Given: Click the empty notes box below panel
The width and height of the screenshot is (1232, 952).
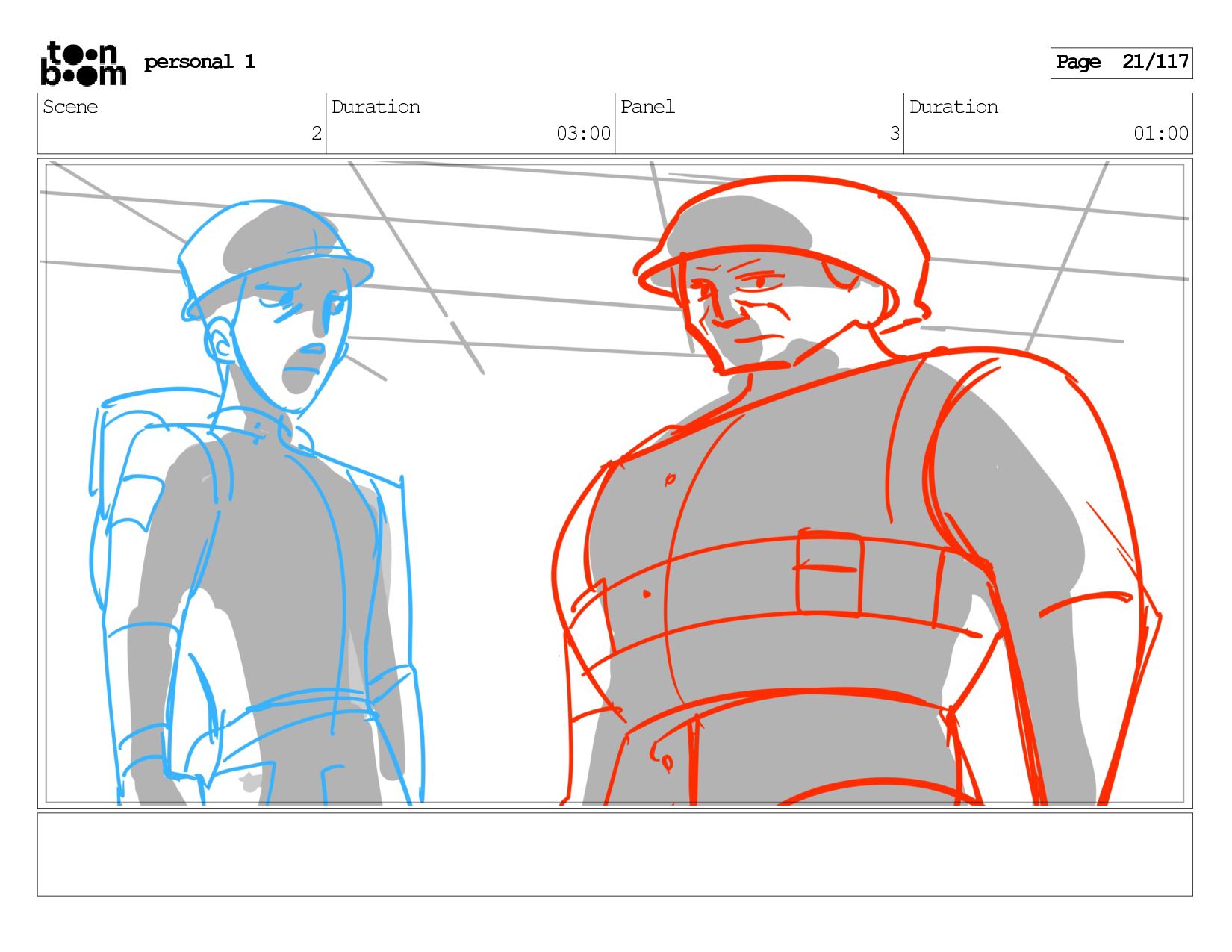Looking at the screenshot, I should point(615,854).
